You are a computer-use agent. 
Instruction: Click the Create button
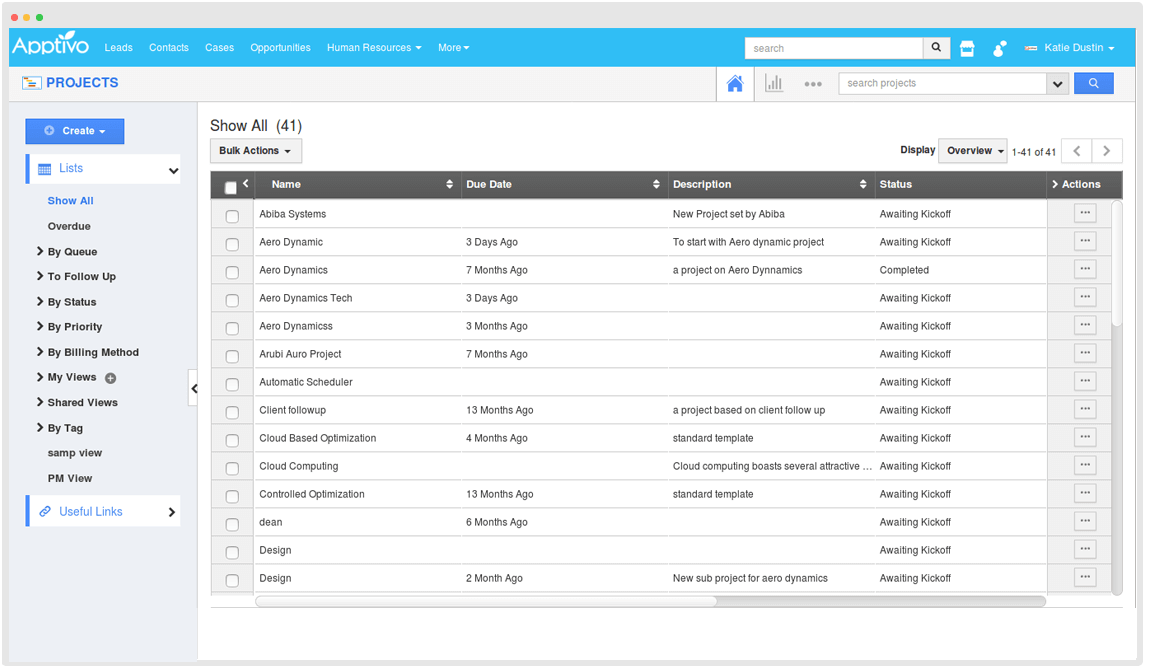coord(75,131)
